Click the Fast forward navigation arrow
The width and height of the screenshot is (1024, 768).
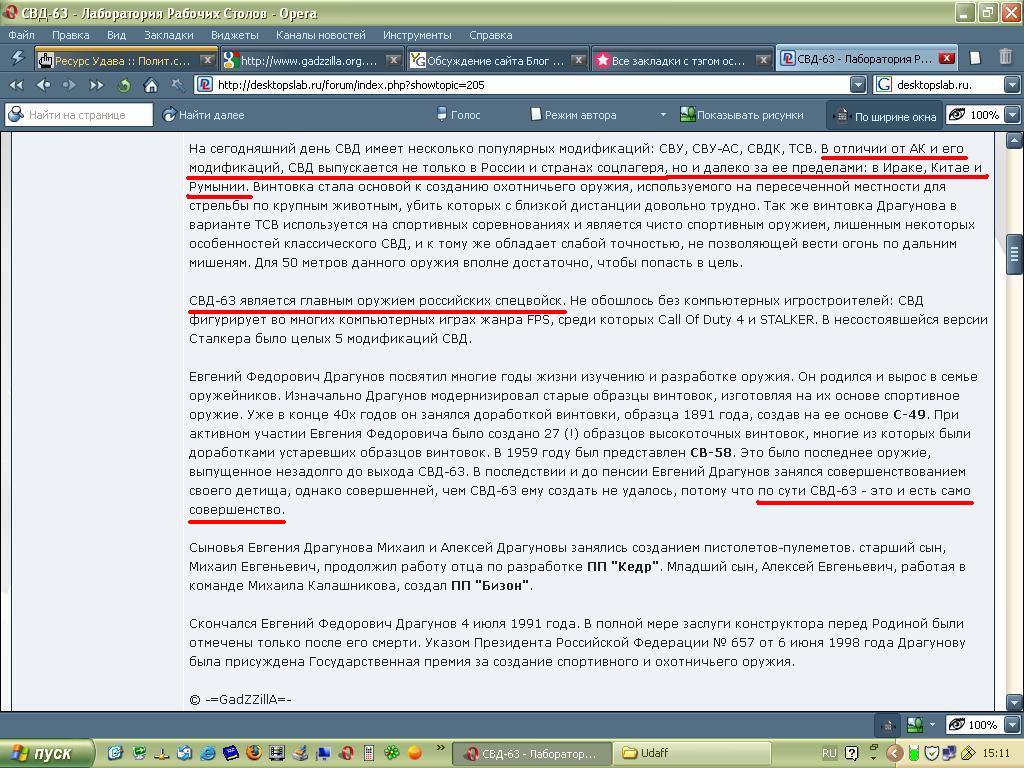click(x=97, y=85)
